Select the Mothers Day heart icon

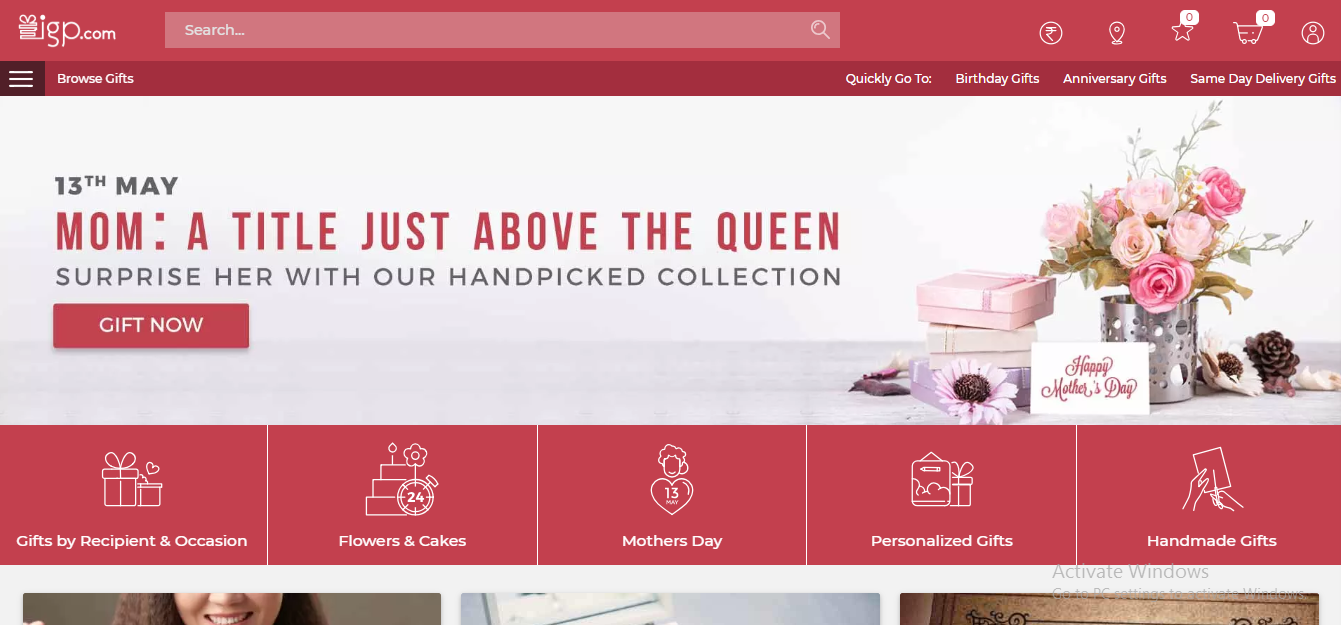coord(672,480)
